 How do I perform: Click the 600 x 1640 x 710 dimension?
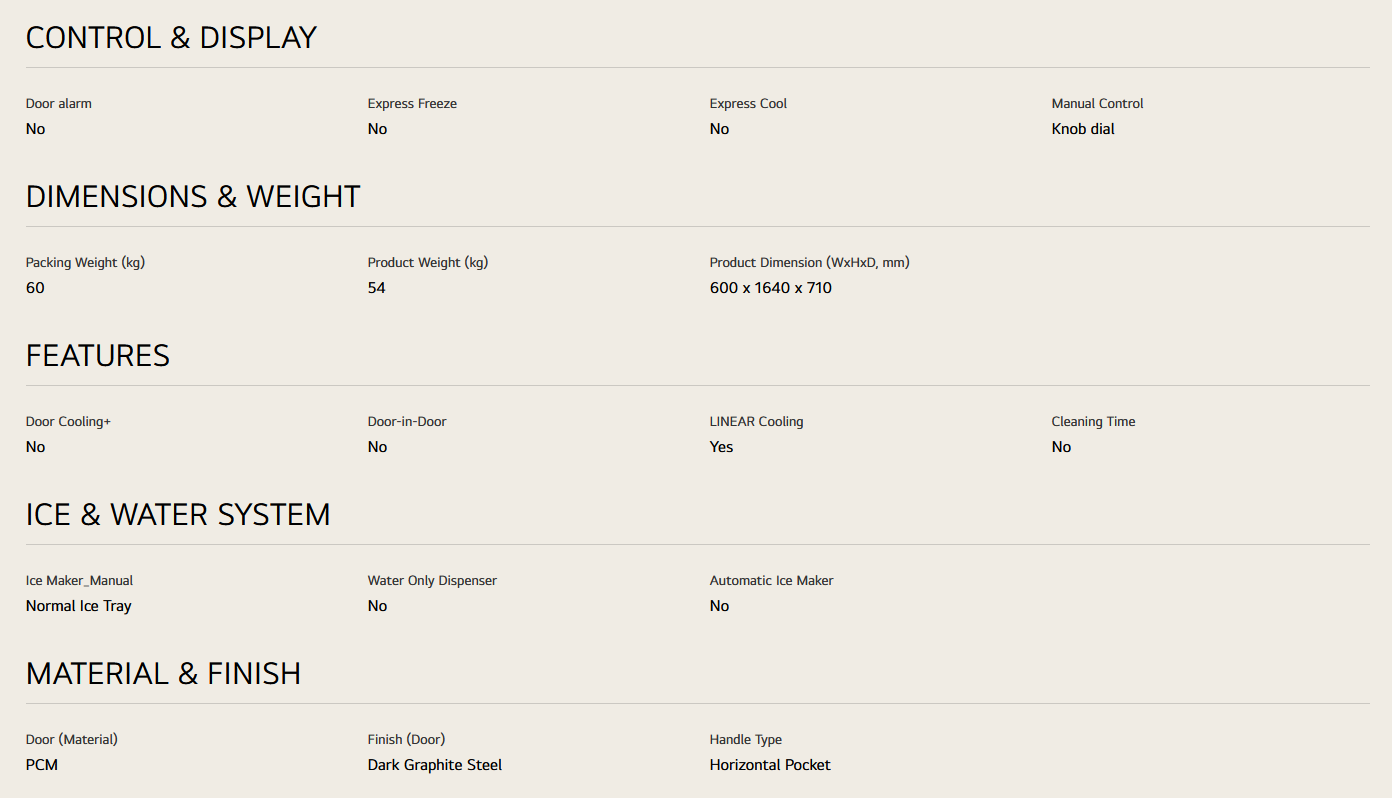coord(770,288)
